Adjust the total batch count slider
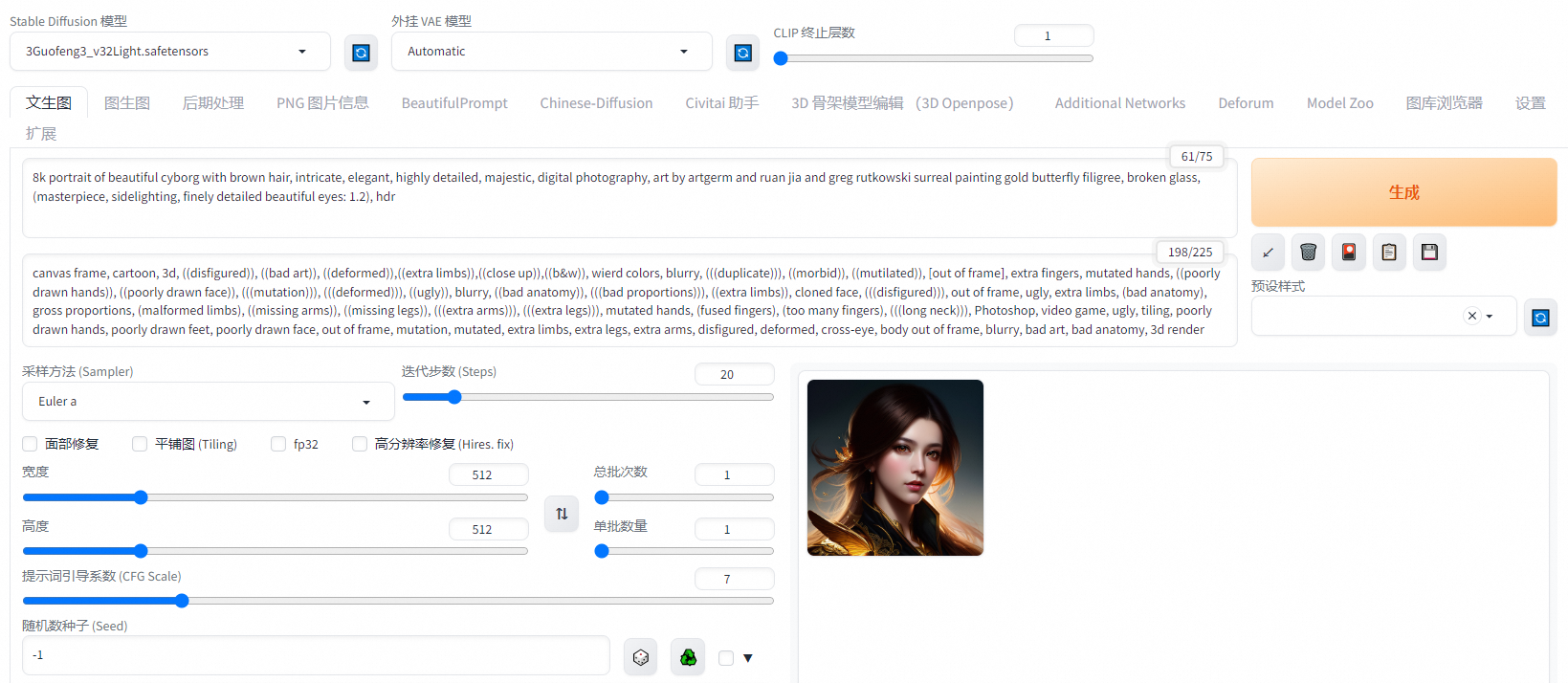The width and height of the screenshot is (1568, 683). pyautogui.click(x=683, y=497)
